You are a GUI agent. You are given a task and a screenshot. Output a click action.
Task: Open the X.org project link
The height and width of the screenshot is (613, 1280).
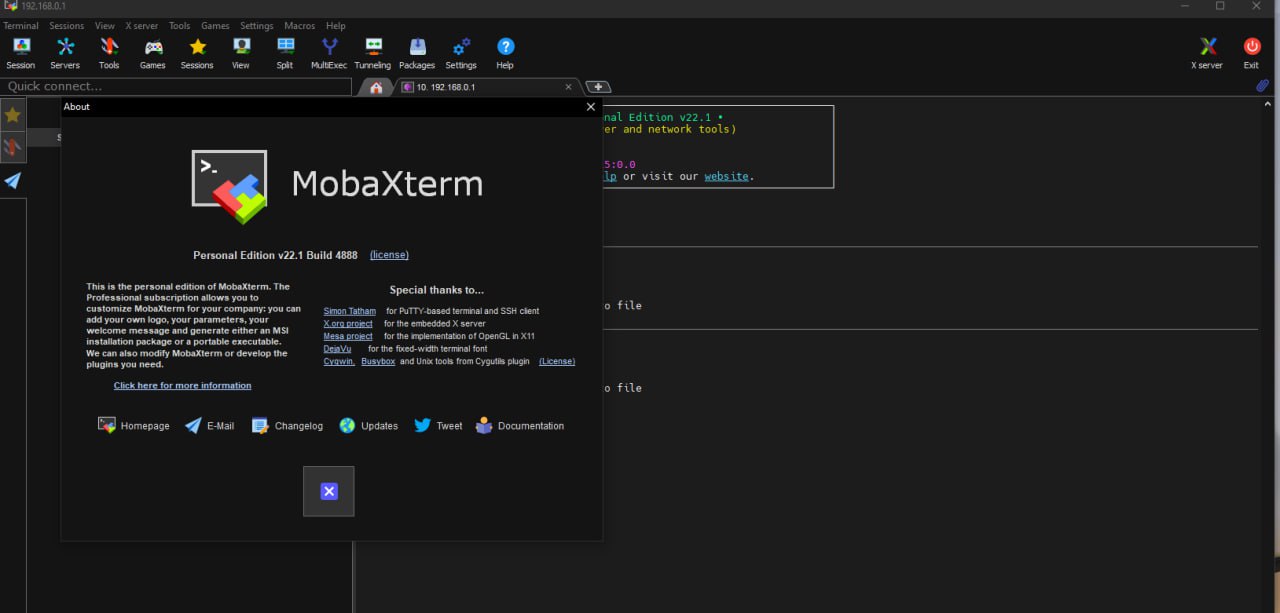click(348, 324)
